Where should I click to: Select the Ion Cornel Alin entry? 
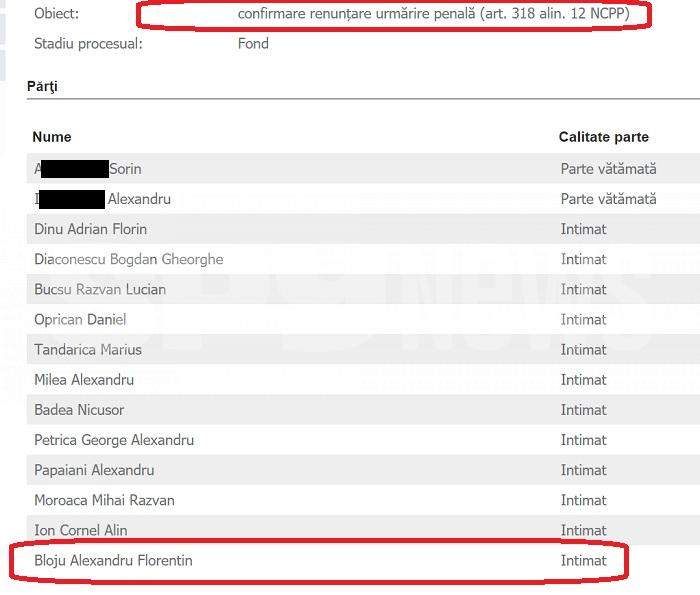(x=81, y=530)
